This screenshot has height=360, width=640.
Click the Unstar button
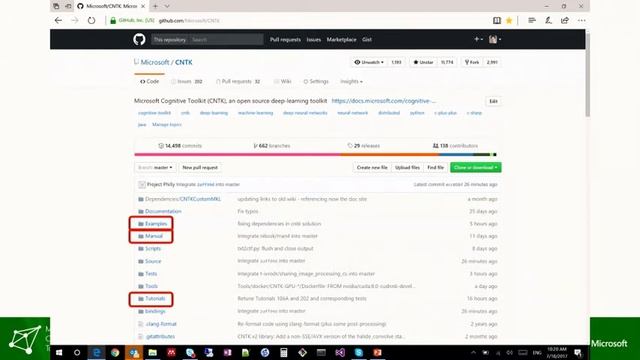click(423, 62)
